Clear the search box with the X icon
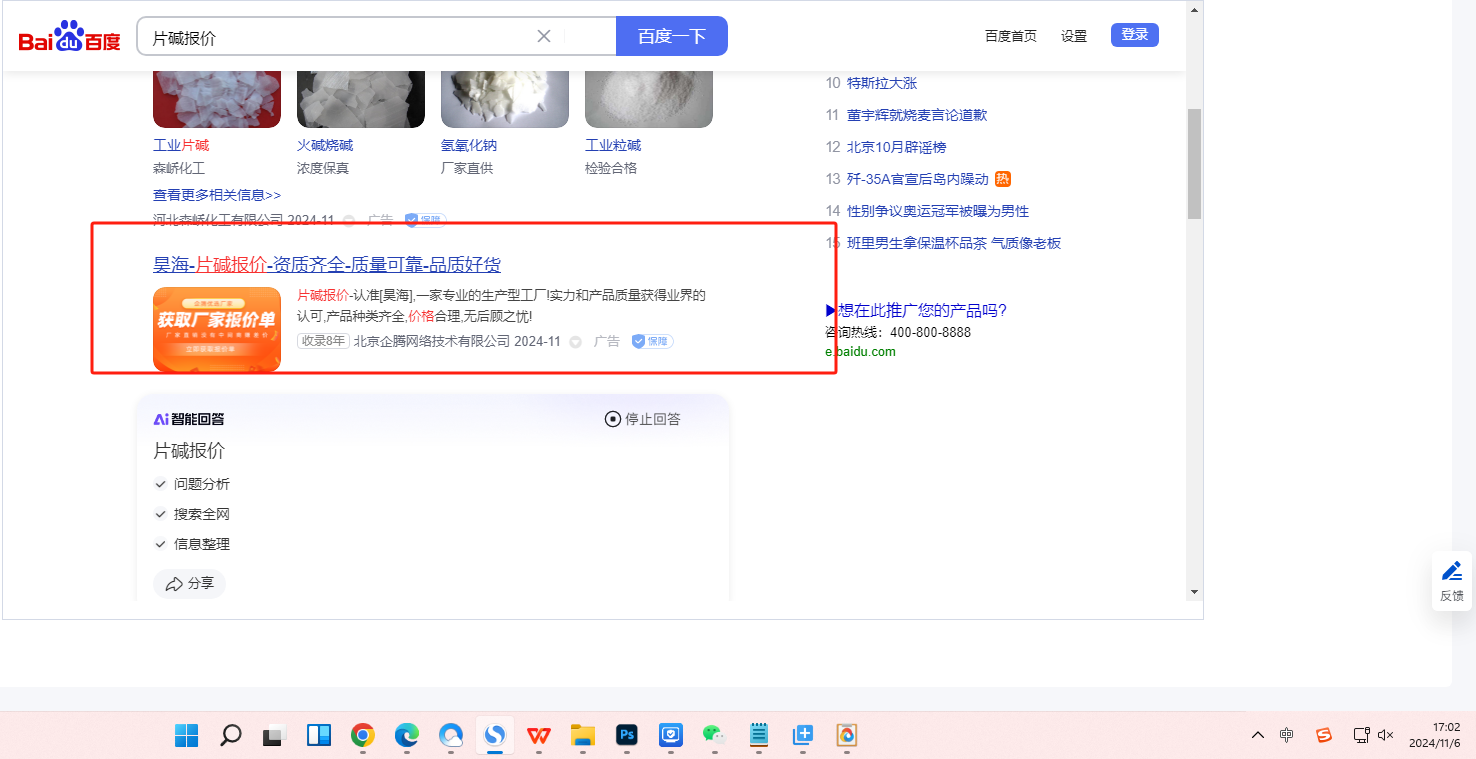1476x759 pixels. tap(544, 37)
